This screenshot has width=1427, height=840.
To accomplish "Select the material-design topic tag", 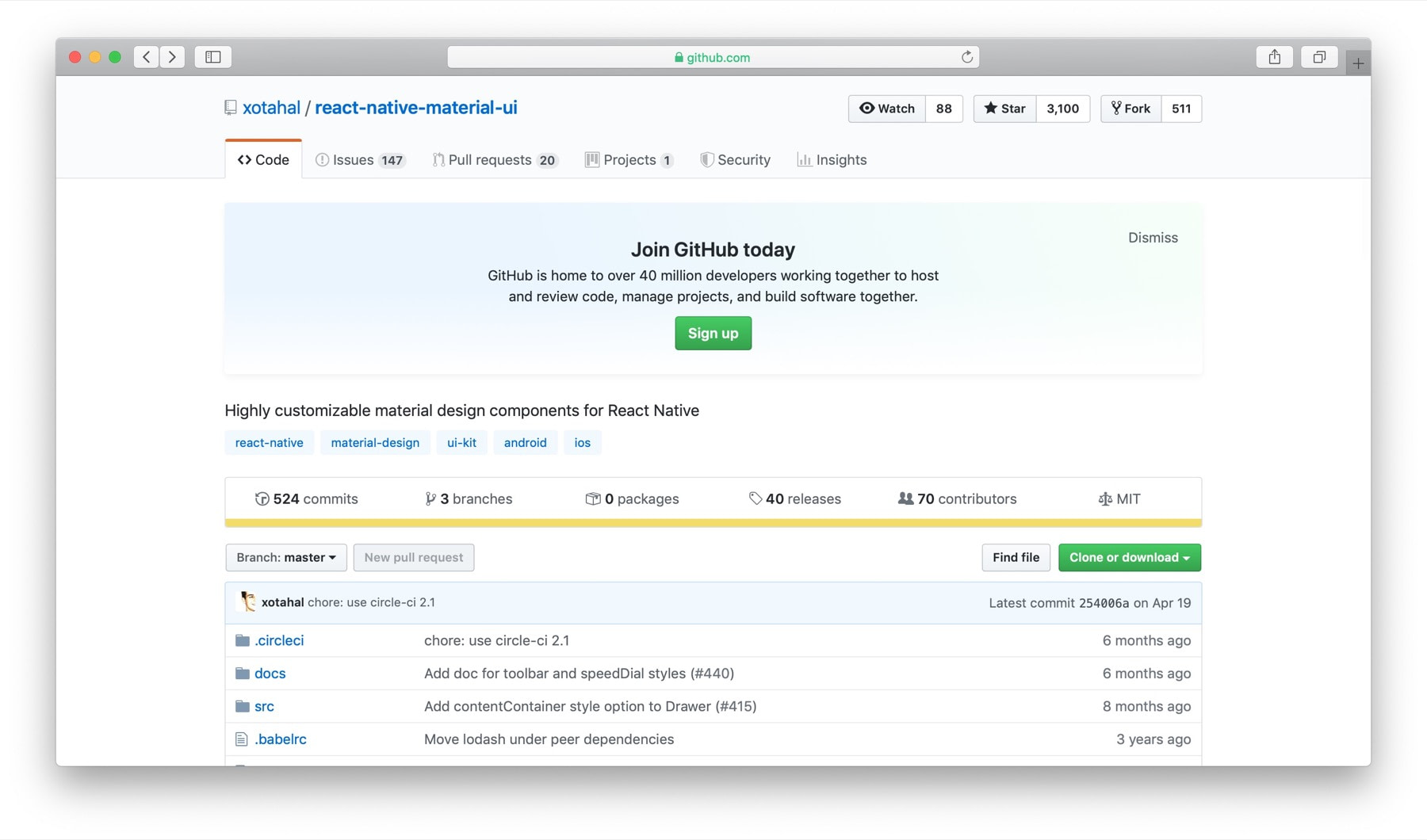I will pos(375,442).
